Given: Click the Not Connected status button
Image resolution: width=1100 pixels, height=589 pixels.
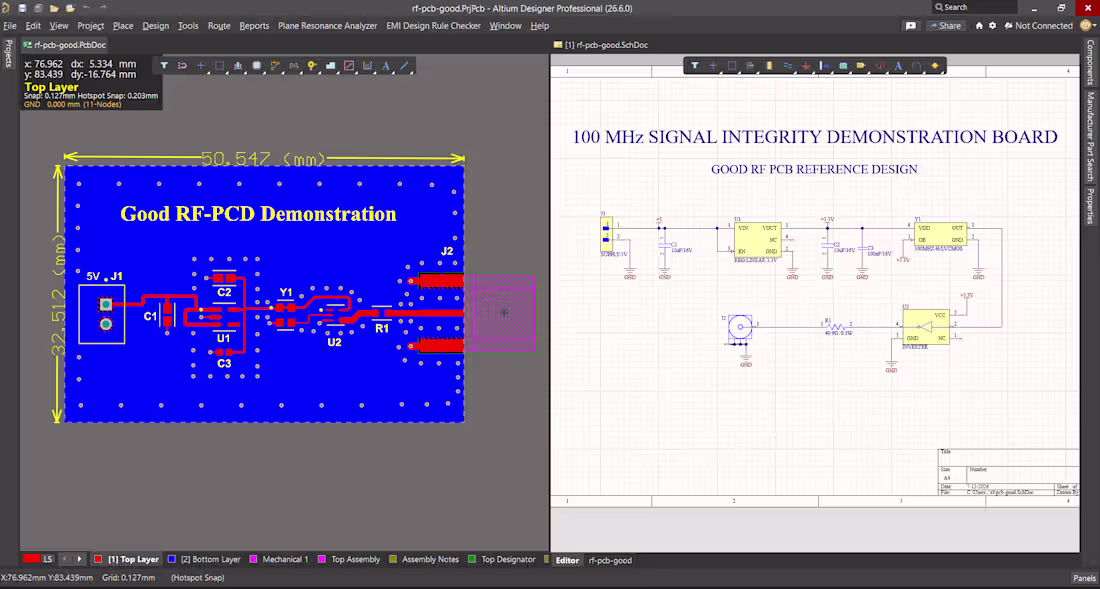Looking at the screenshot, I should (x=1038, y=25).
